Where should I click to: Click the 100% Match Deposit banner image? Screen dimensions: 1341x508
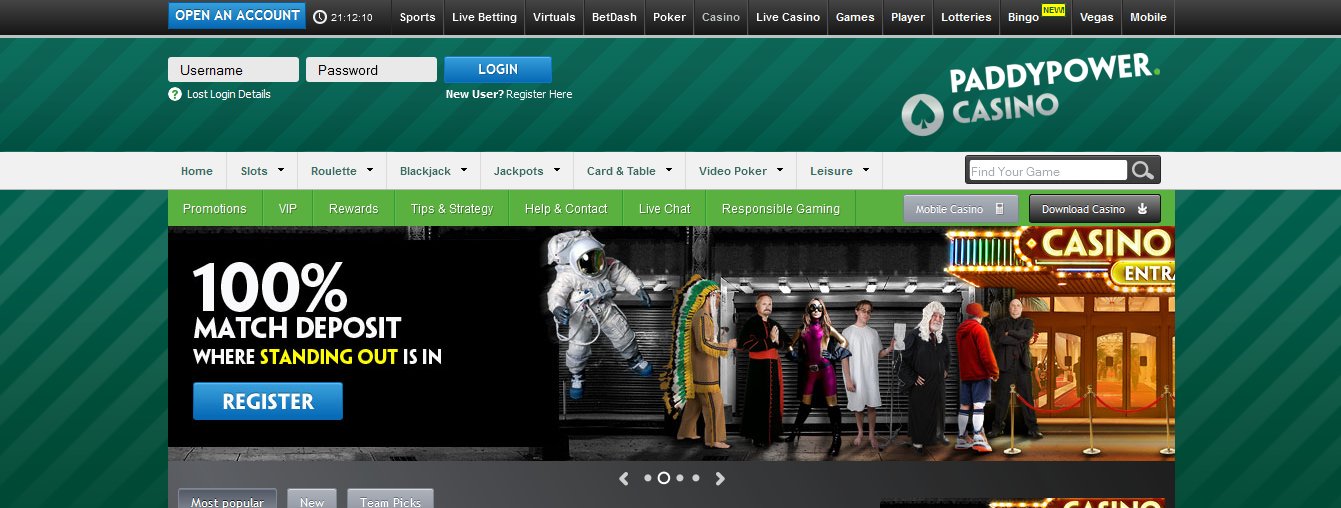pos(671,343)
